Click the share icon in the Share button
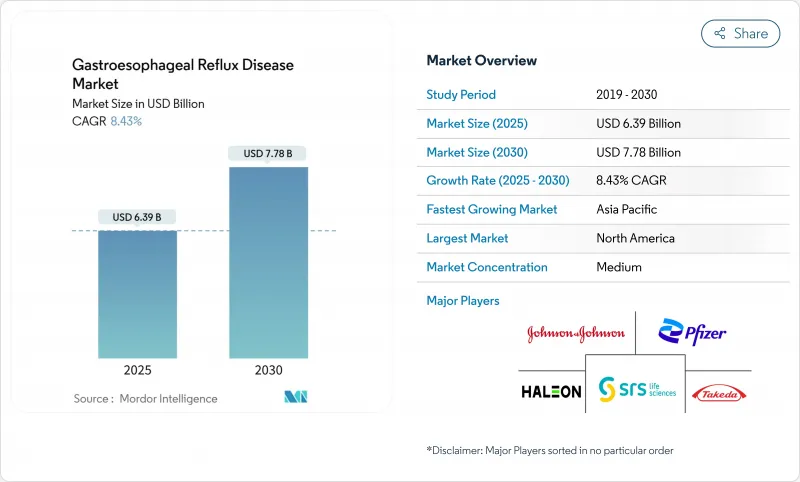The height and width of the screenshot is (482, 800). [719, 33]
